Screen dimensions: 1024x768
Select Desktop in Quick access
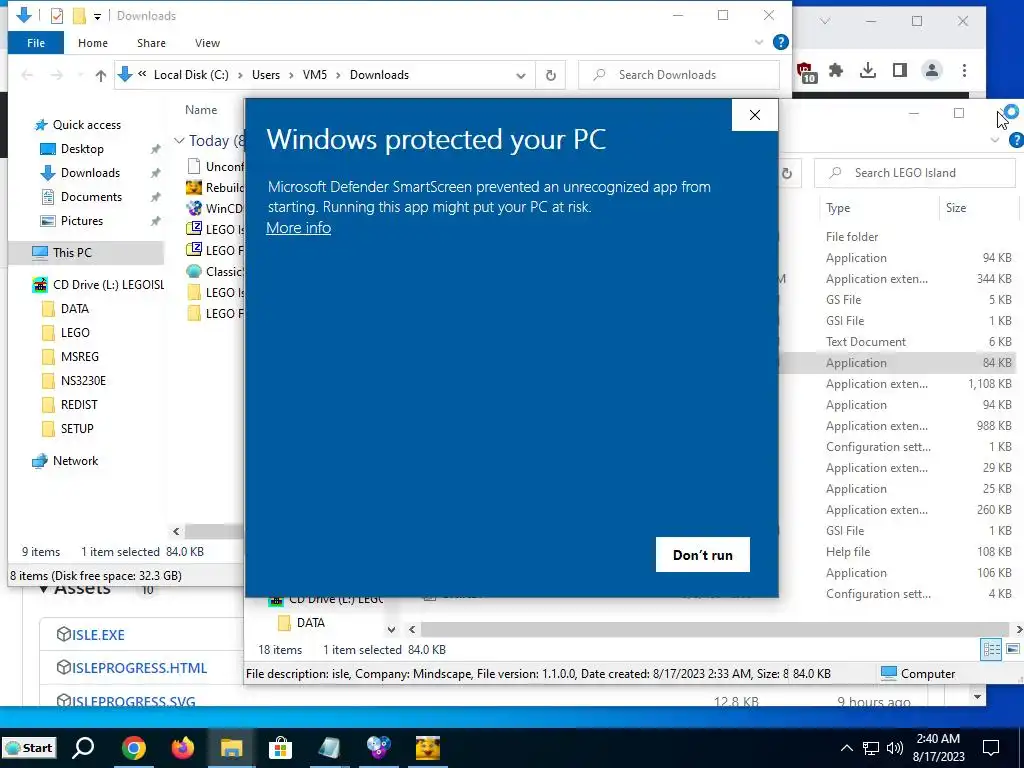tap(82, 149)
